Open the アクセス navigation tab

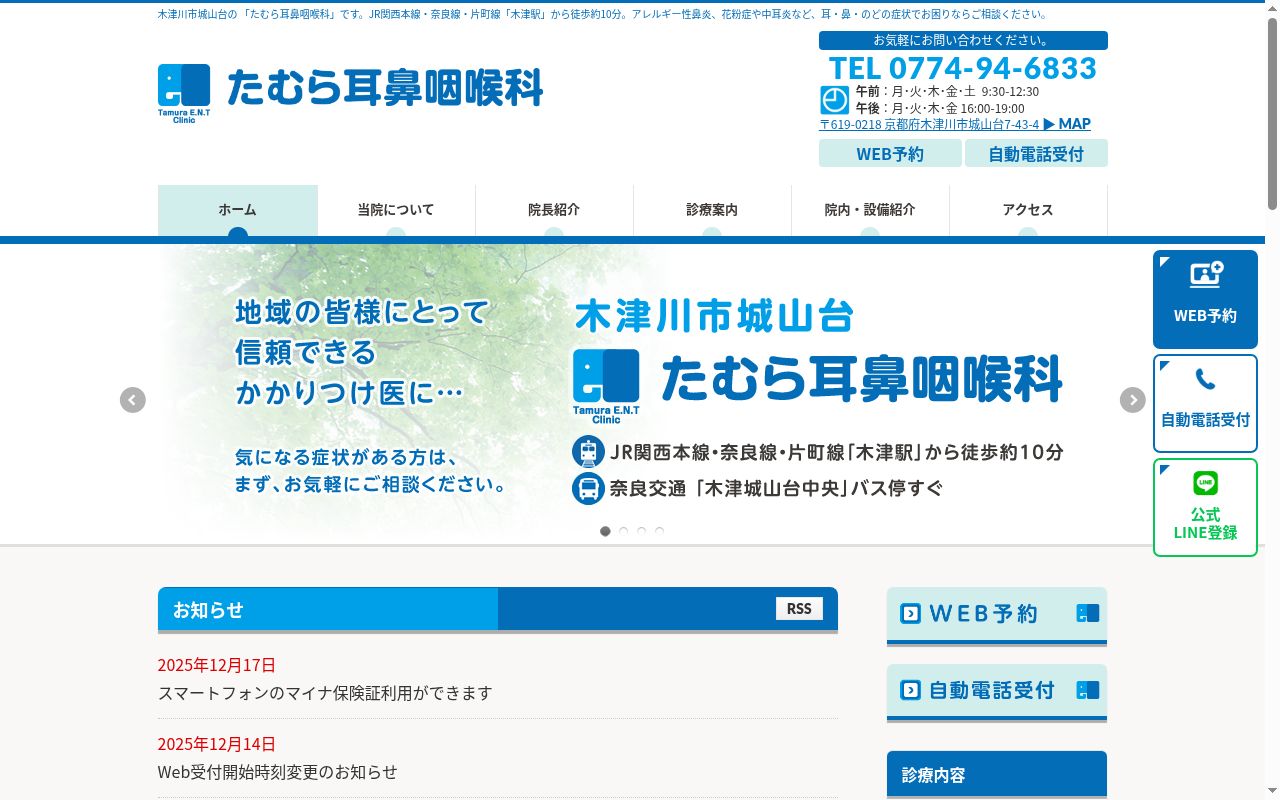click(x=1028, y=211)
